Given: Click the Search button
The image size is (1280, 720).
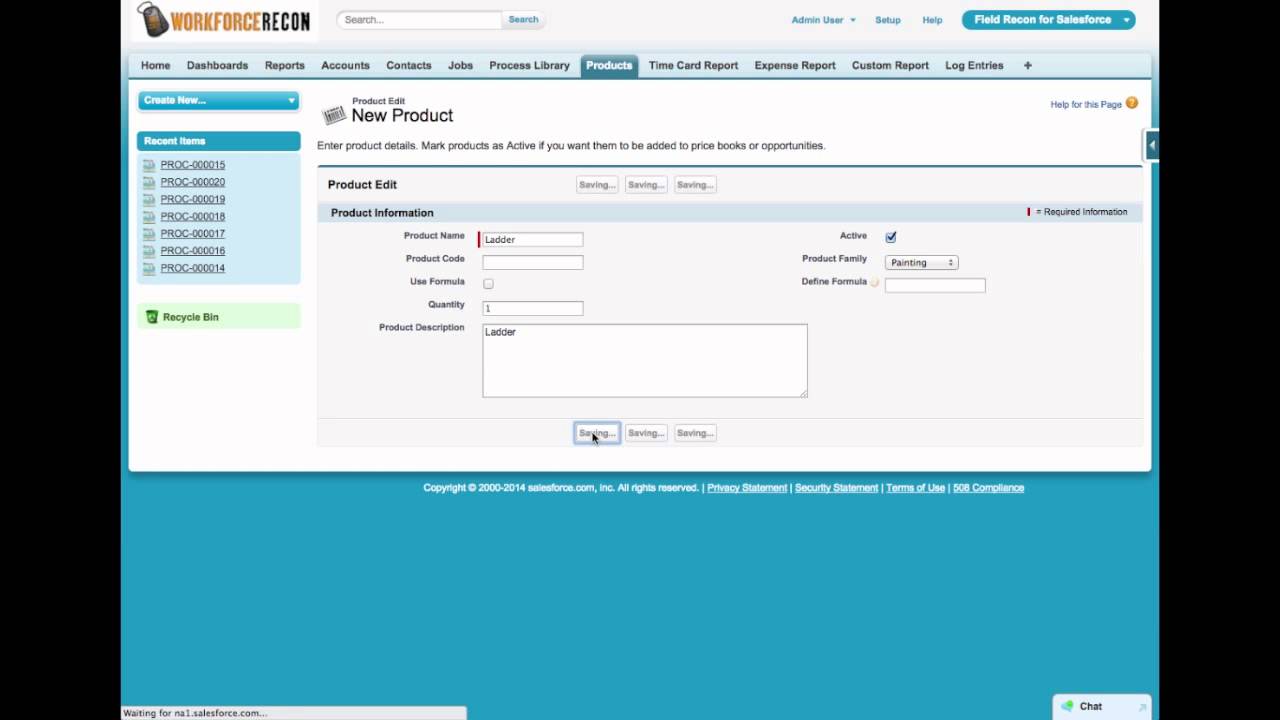Looking at the screenshot, I should pos(523,19).
